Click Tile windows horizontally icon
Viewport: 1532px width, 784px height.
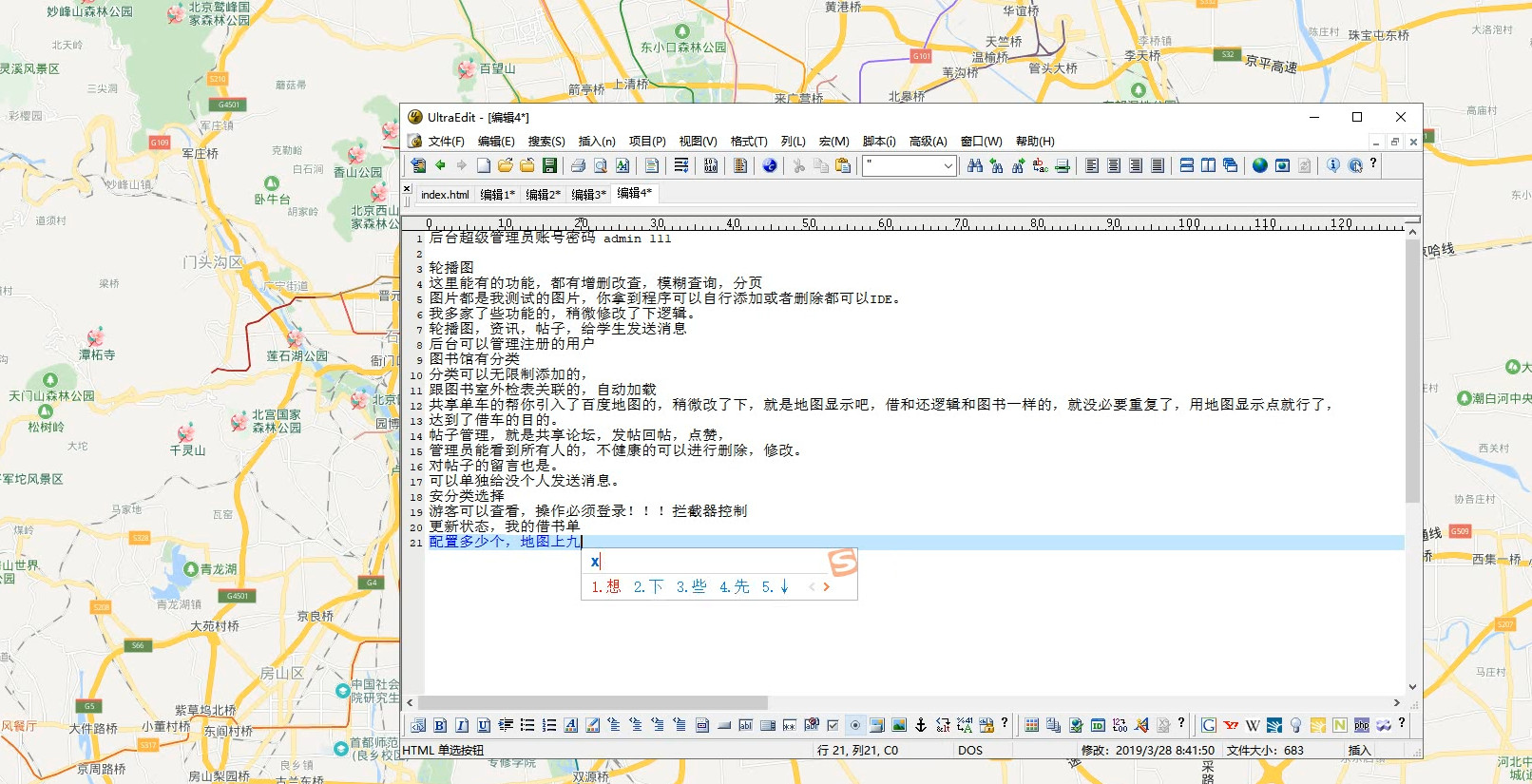tap(1187, 165)
